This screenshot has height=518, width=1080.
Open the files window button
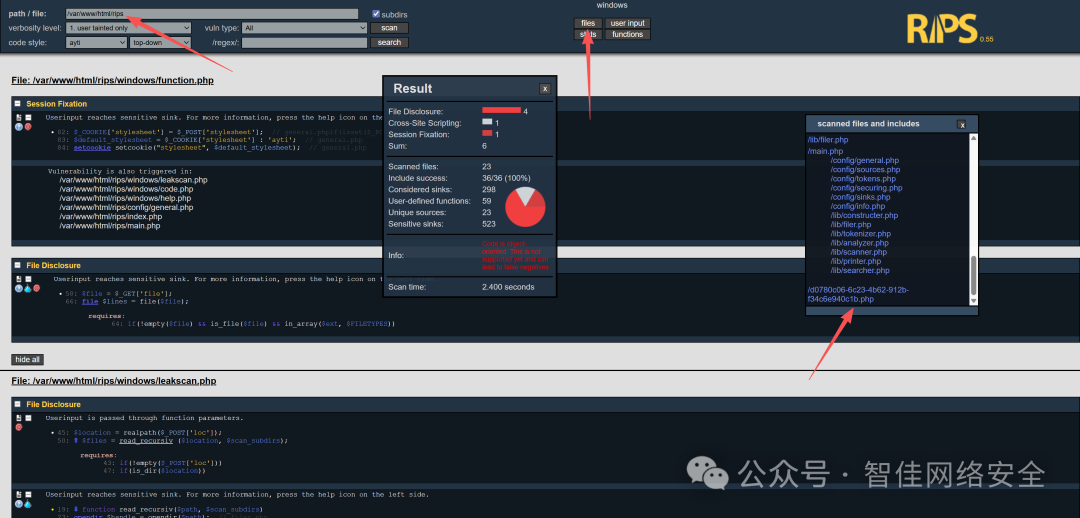tap(588, 23)
